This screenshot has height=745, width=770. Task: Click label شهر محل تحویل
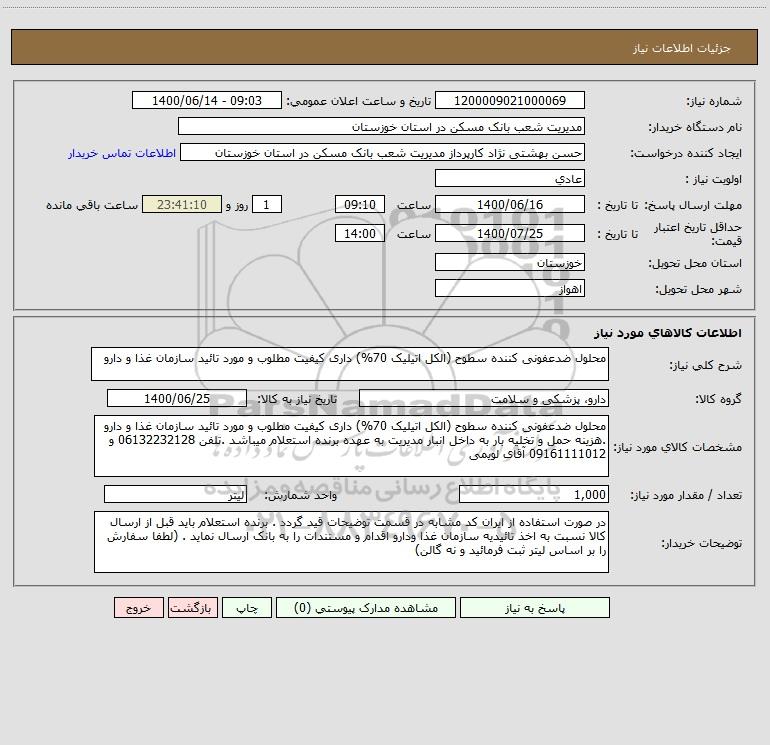tap(699, 289)
